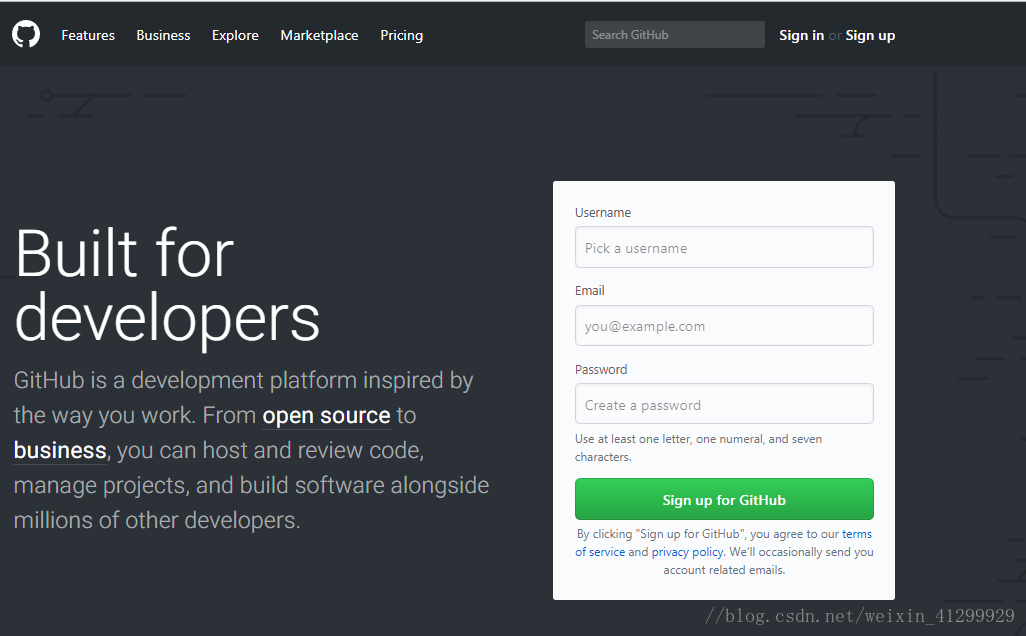
Task: Click the Sign up for GitHub button
Action: coord(724,499)
